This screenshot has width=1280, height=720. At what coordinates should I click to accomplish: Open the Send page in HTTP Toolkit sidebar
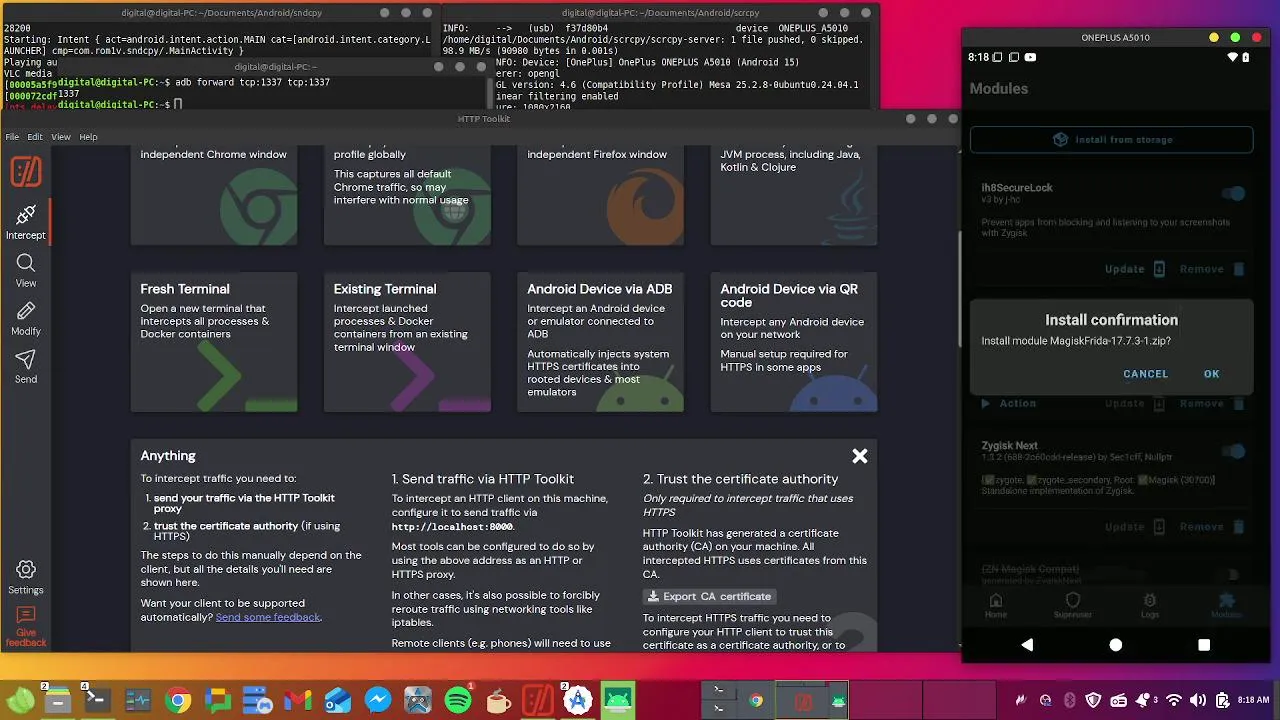[x=26, y=366]
